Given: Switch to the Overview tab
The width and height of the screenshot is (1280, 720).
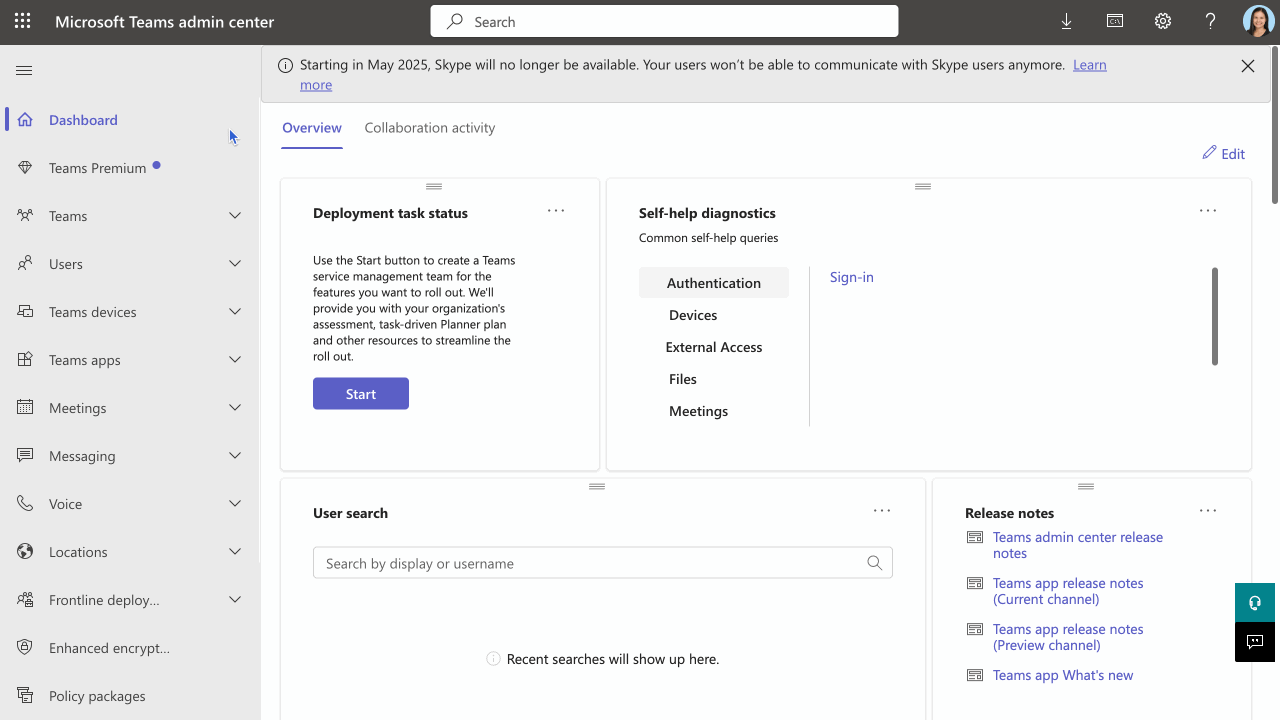Looking at the screenshot, I should click(312, 128).
